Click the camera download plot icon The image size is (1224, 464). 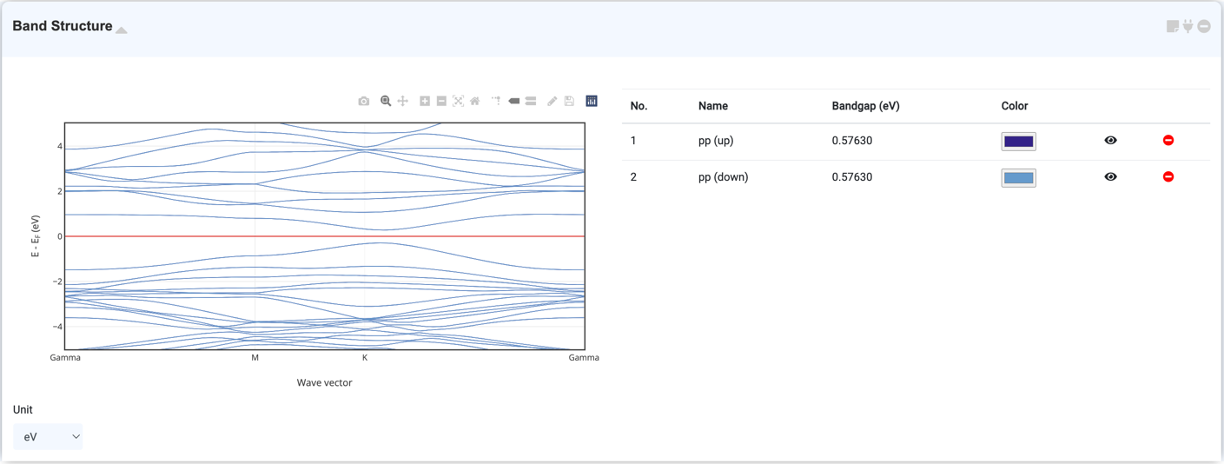pos(364,101)
